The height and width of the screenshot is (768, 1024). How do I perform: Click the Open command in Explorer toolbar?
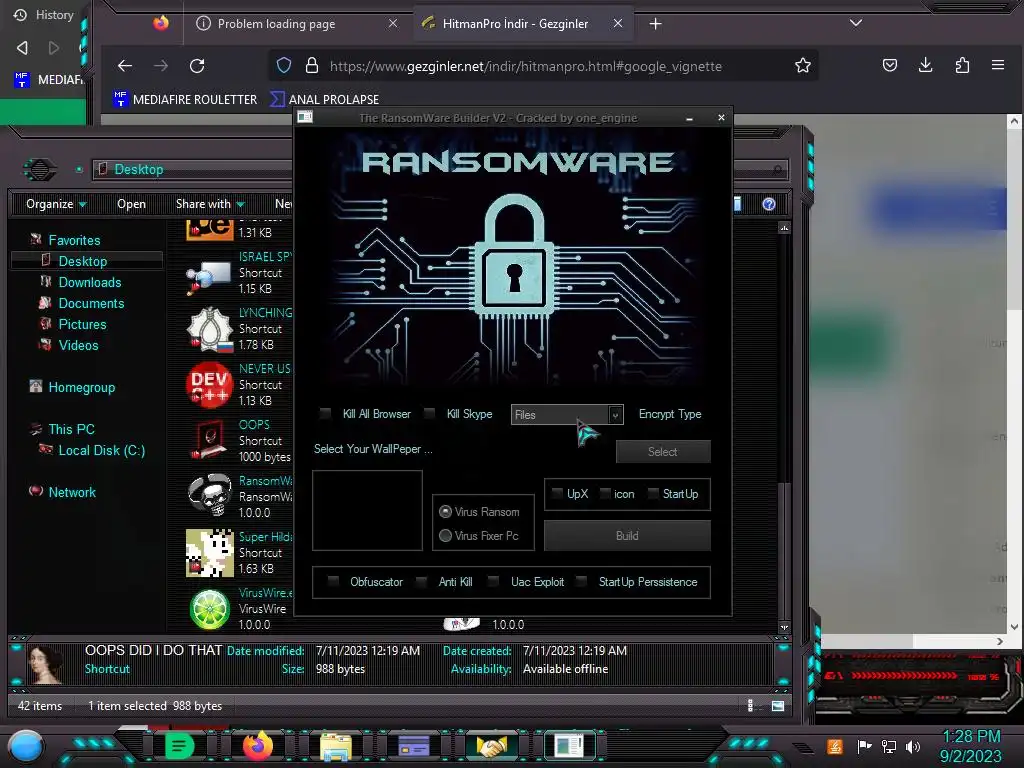(x=131, y=204)
